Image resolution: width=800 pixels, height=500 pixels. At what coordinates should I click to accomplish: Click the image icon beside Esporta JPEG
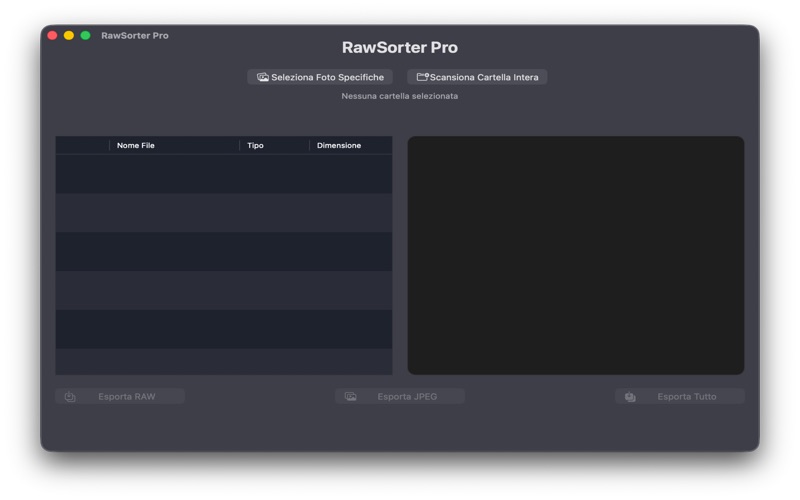tap(351, 396)
